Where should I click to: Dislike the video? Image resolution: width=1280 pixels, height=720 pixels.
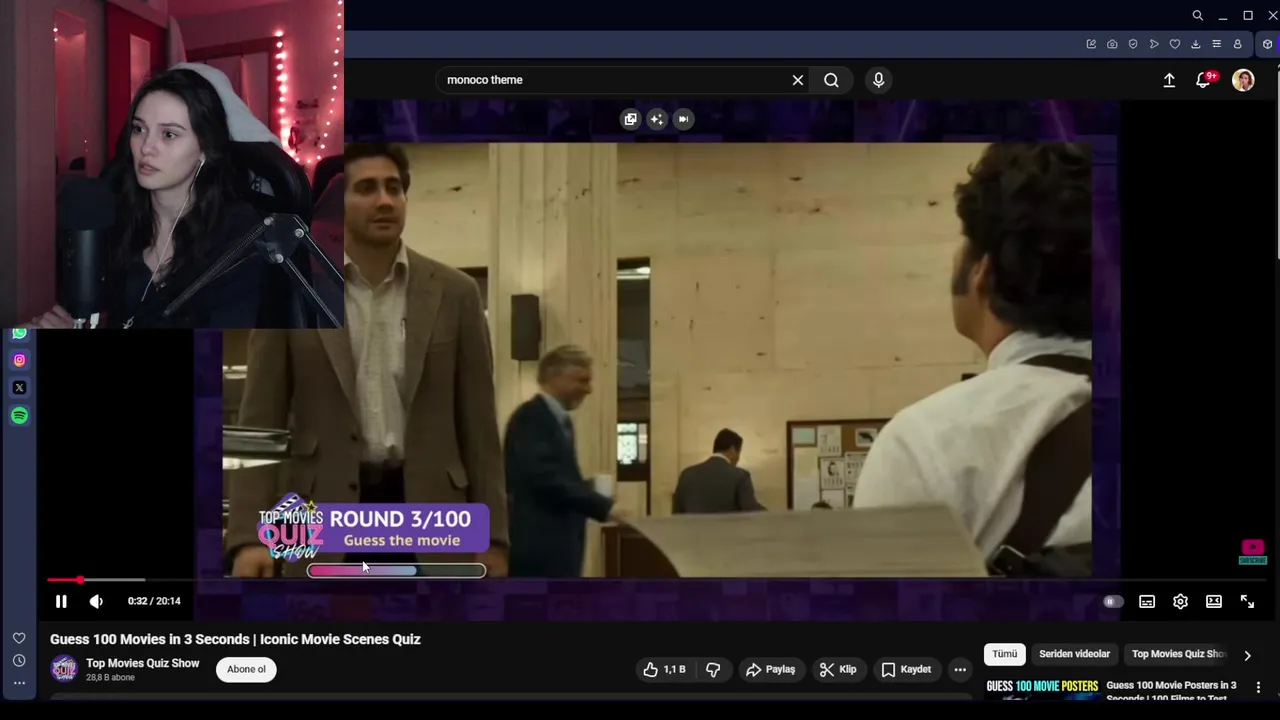[x=713, y=670]
